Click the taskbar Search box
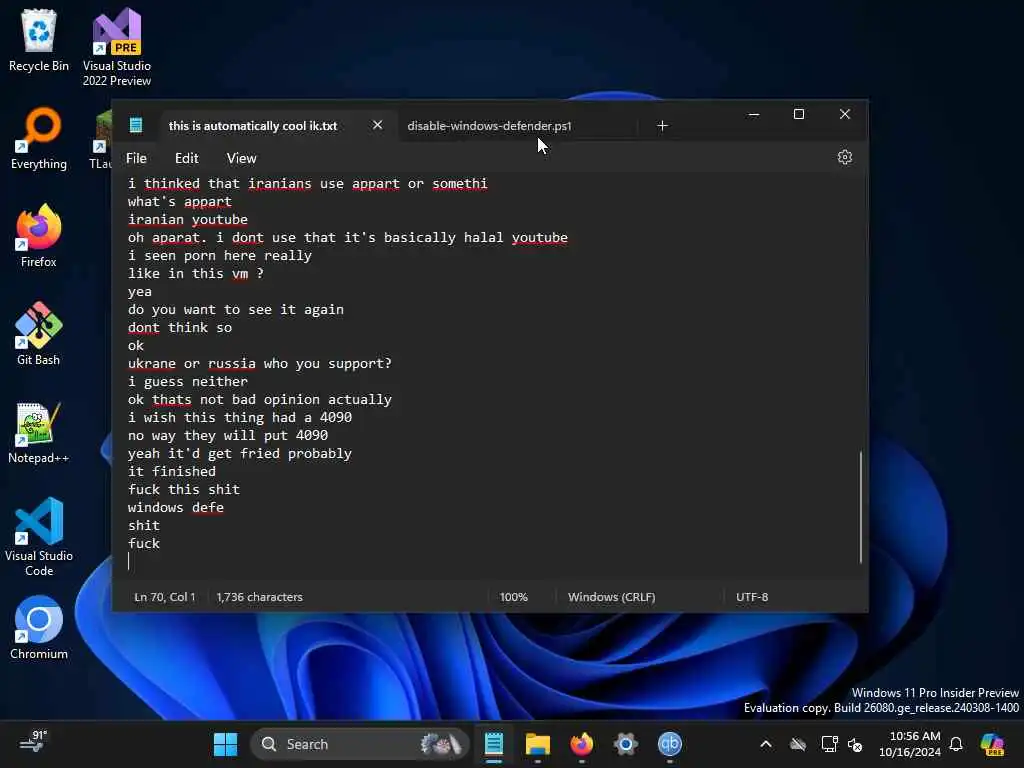 click(360, 744)
